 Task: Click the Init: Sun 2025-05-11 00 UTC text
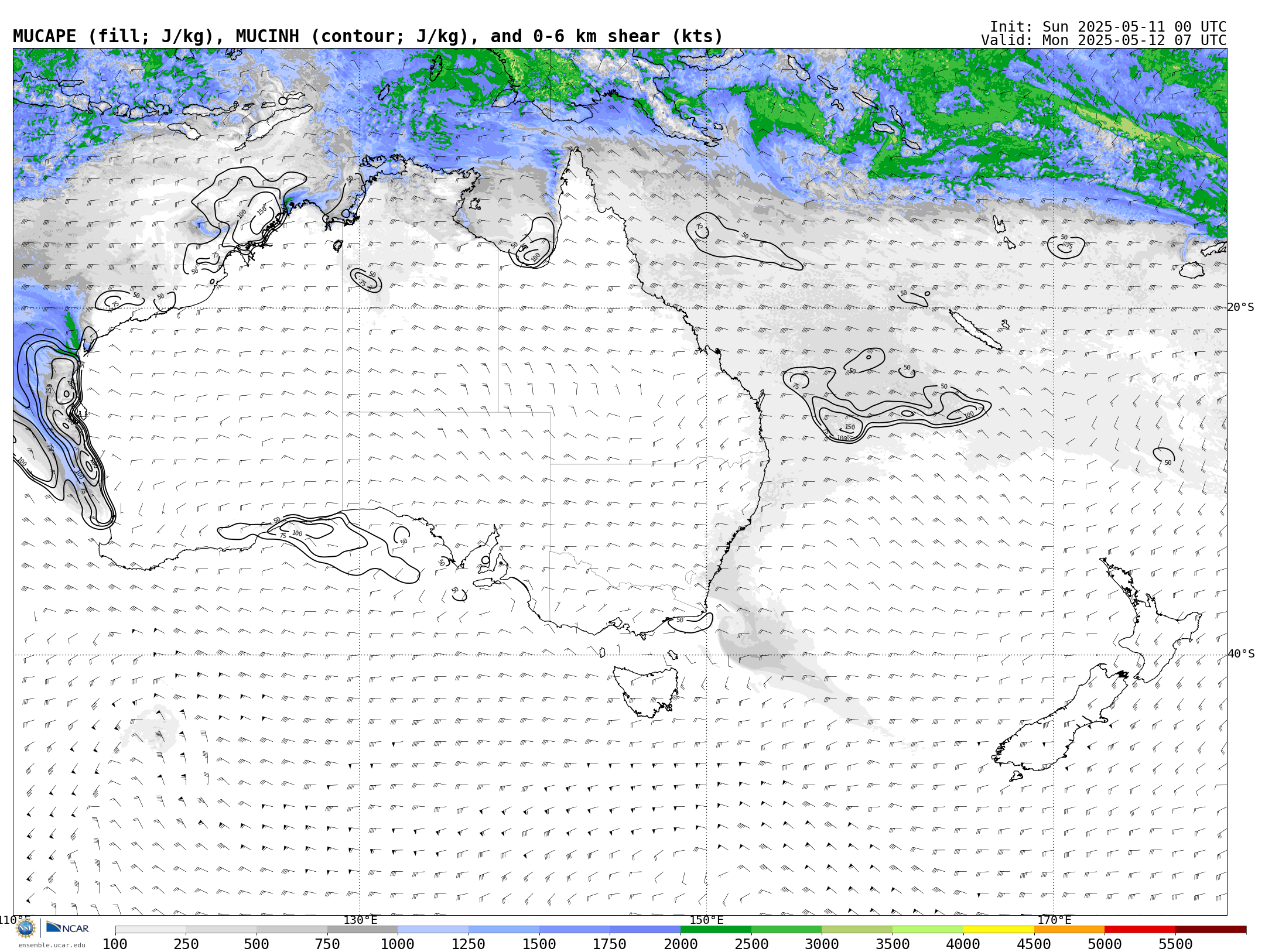(1107, 27)
